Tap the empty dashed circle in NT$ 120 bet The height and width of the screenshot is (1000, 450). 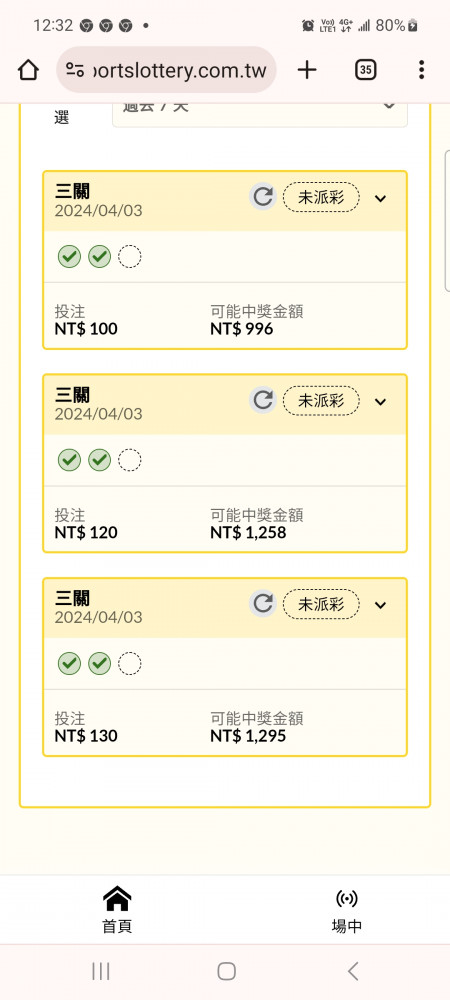(130, 460)
